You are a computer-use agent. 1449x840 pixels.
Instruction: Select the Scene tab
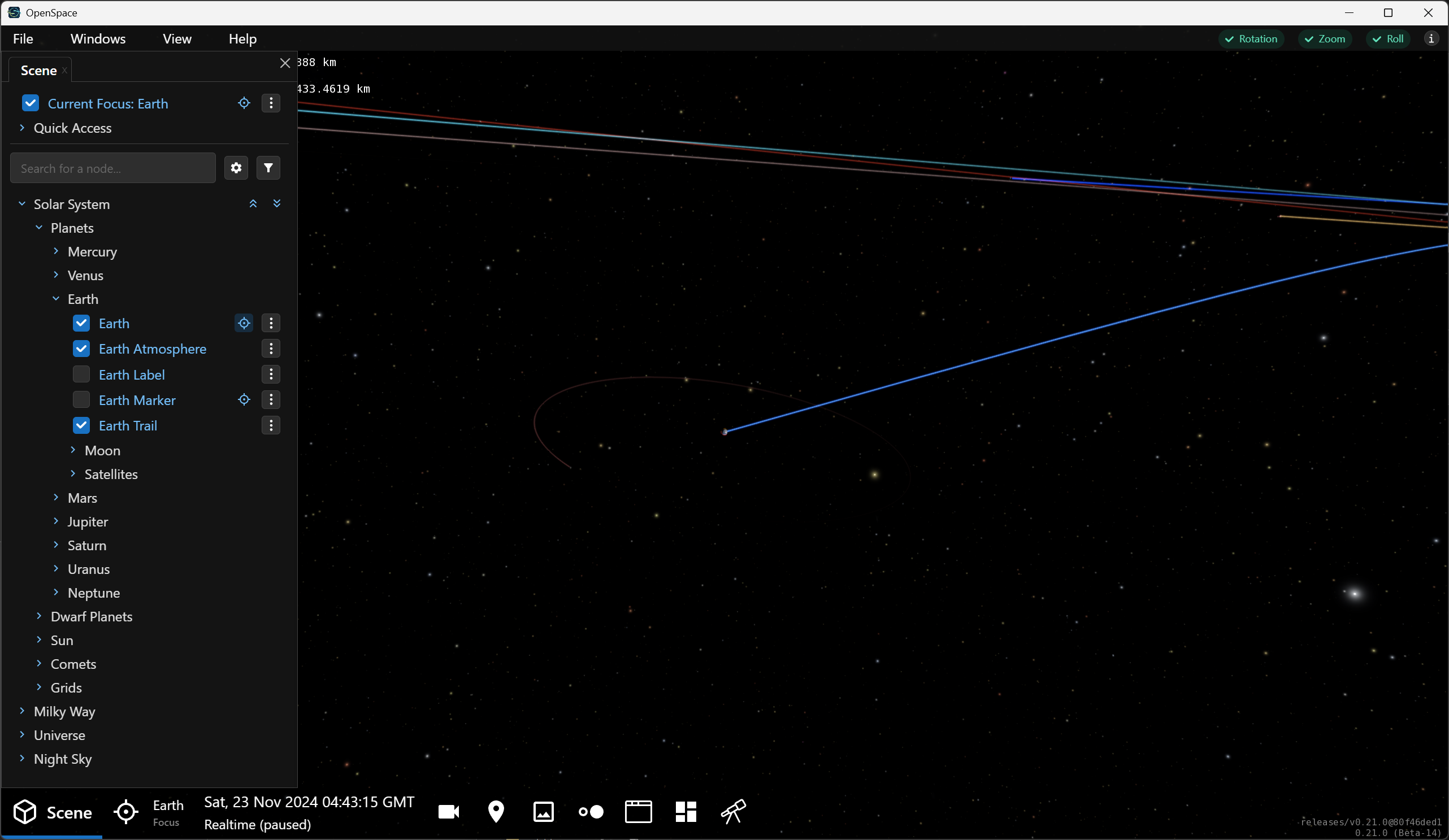tap(38, 71)
